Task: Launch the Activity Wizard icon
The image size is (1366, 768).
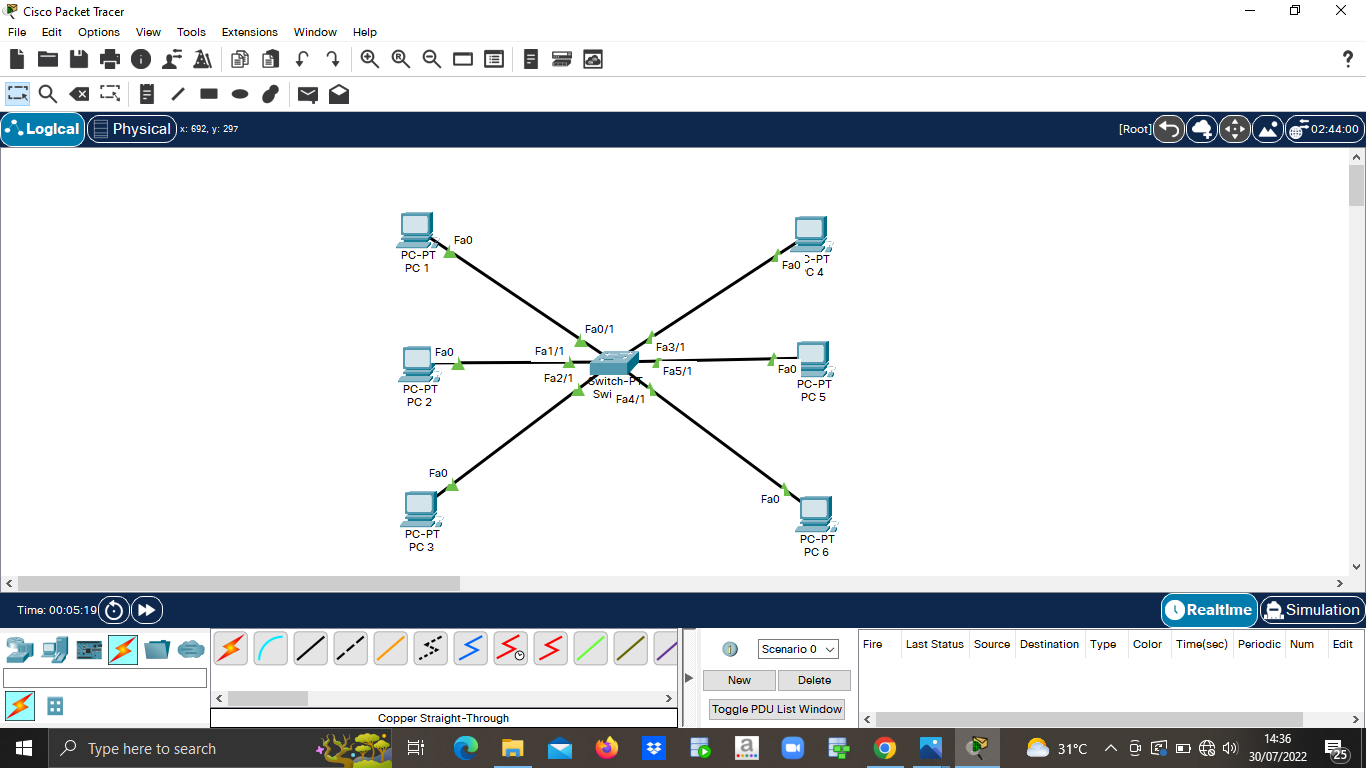Action: pos(202,60)
